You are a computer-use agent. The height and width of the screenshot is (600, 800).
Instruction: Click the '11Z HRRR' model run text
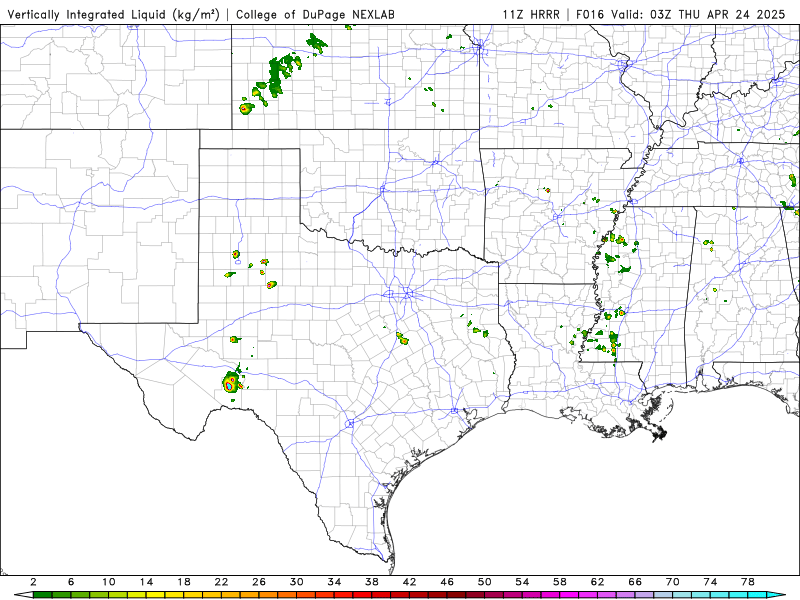pyautogui.click(x=531, y=15)
